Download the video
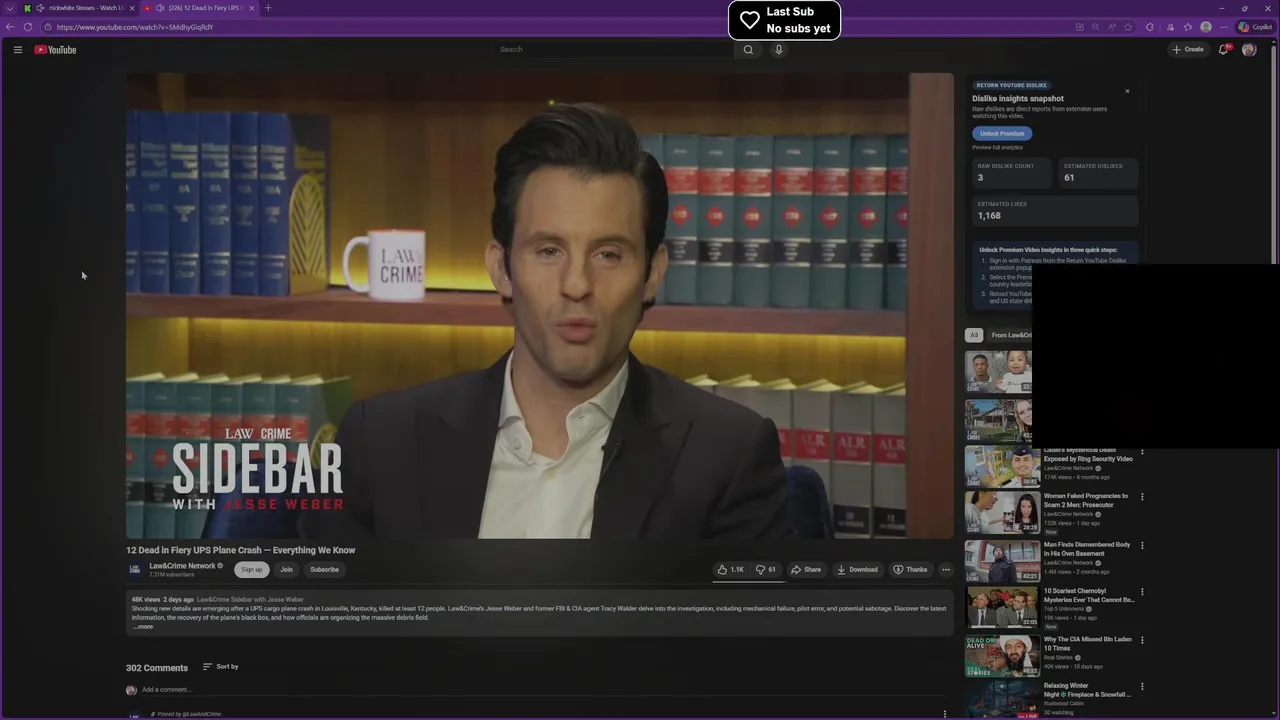Screen dimensions: 1280x720 [857, 569]
